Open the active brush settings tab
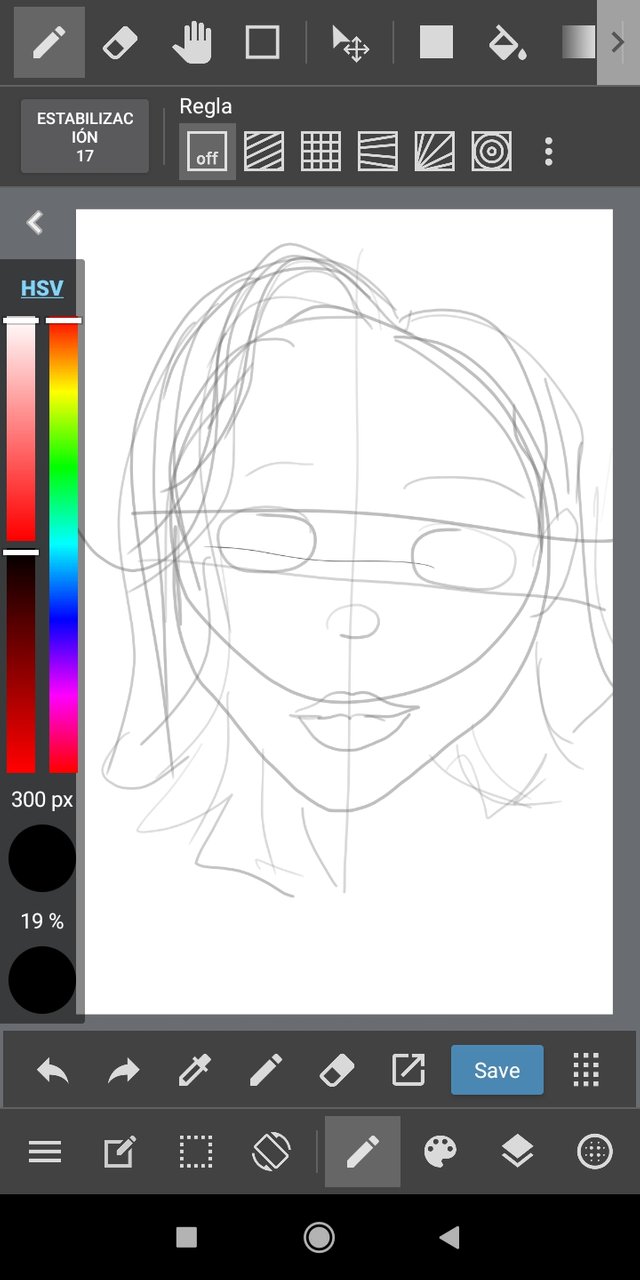Screen dimensions: 640x1280 [x=362, y=1152]
